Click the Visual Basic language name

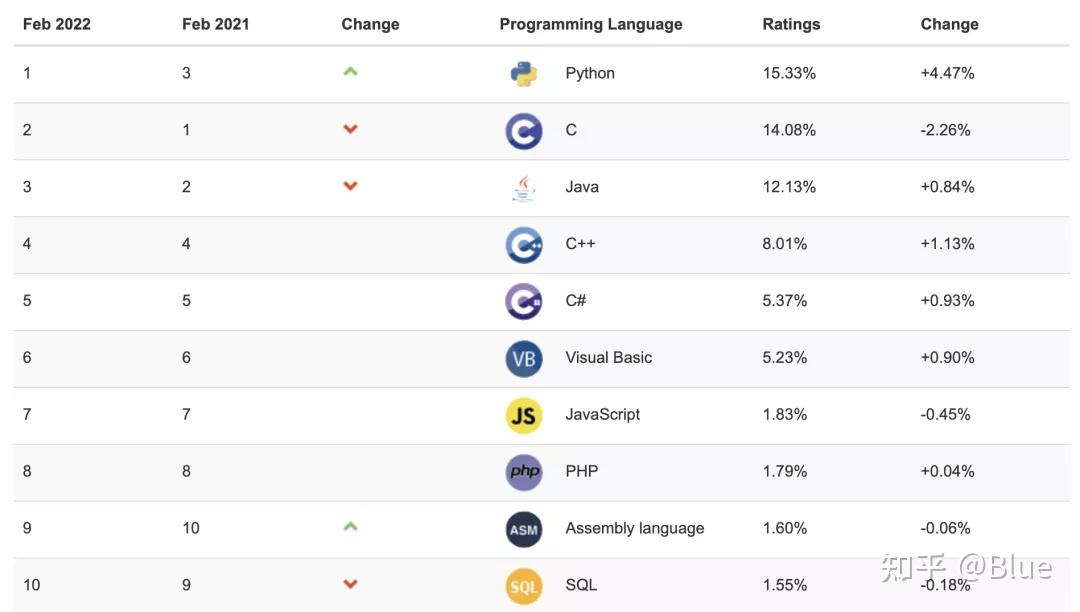608,357
